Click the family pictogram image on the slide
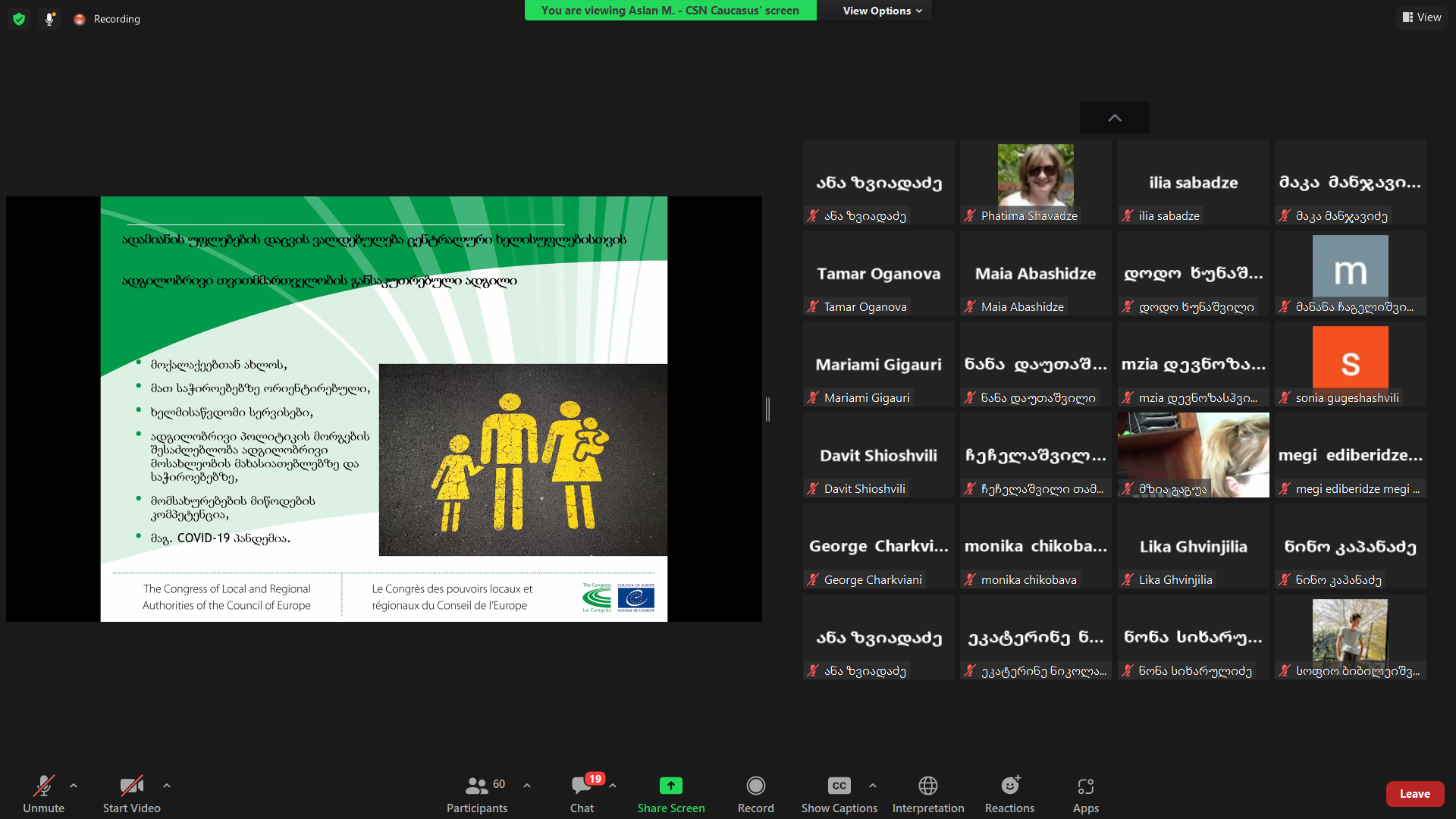The width and height of the screenshot is (1456, 819). (x=523, y=460)
